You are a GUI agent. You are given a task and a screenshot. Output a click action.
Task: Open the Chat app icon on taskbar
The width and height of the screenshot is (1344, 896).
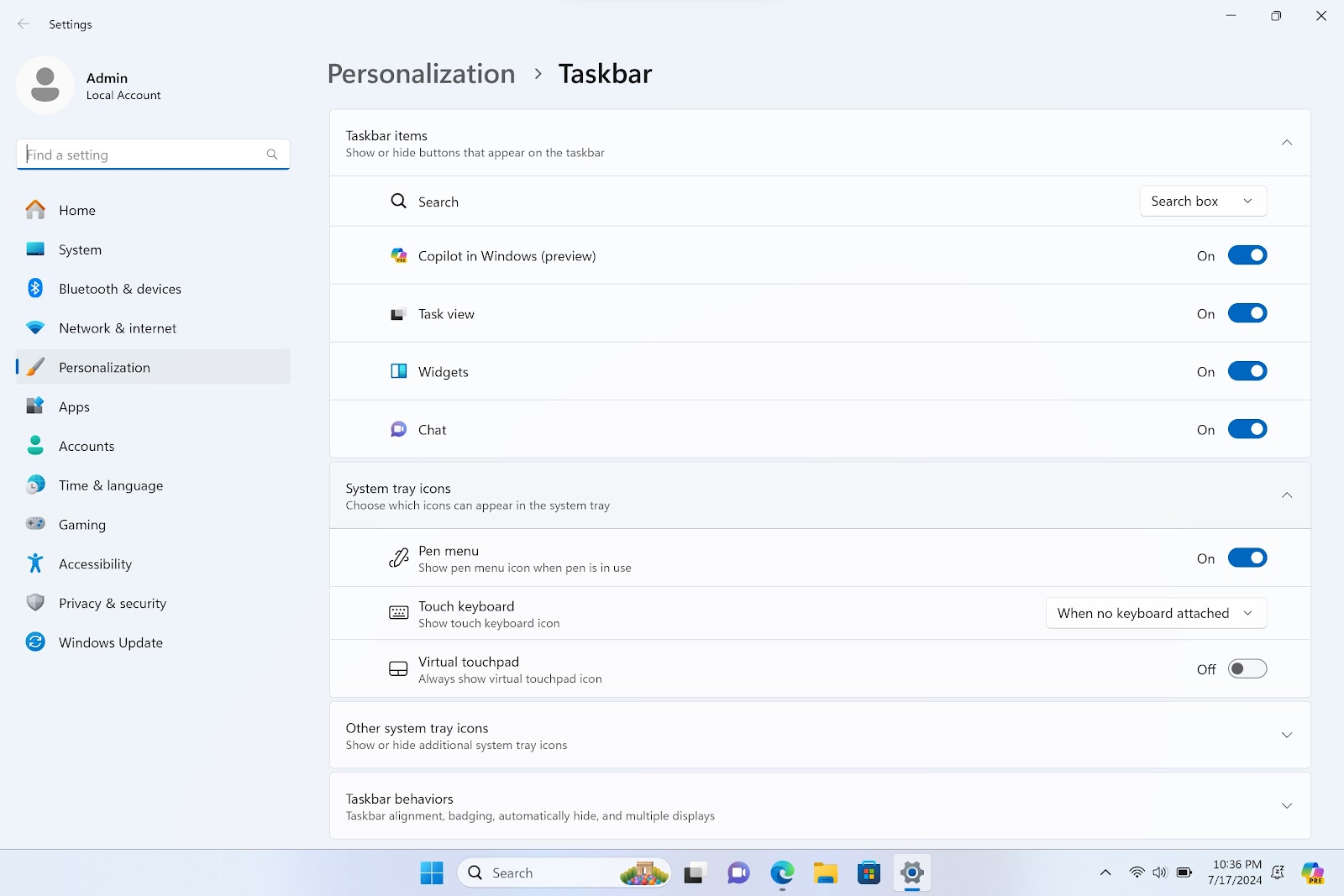click(x=738, y=873)
